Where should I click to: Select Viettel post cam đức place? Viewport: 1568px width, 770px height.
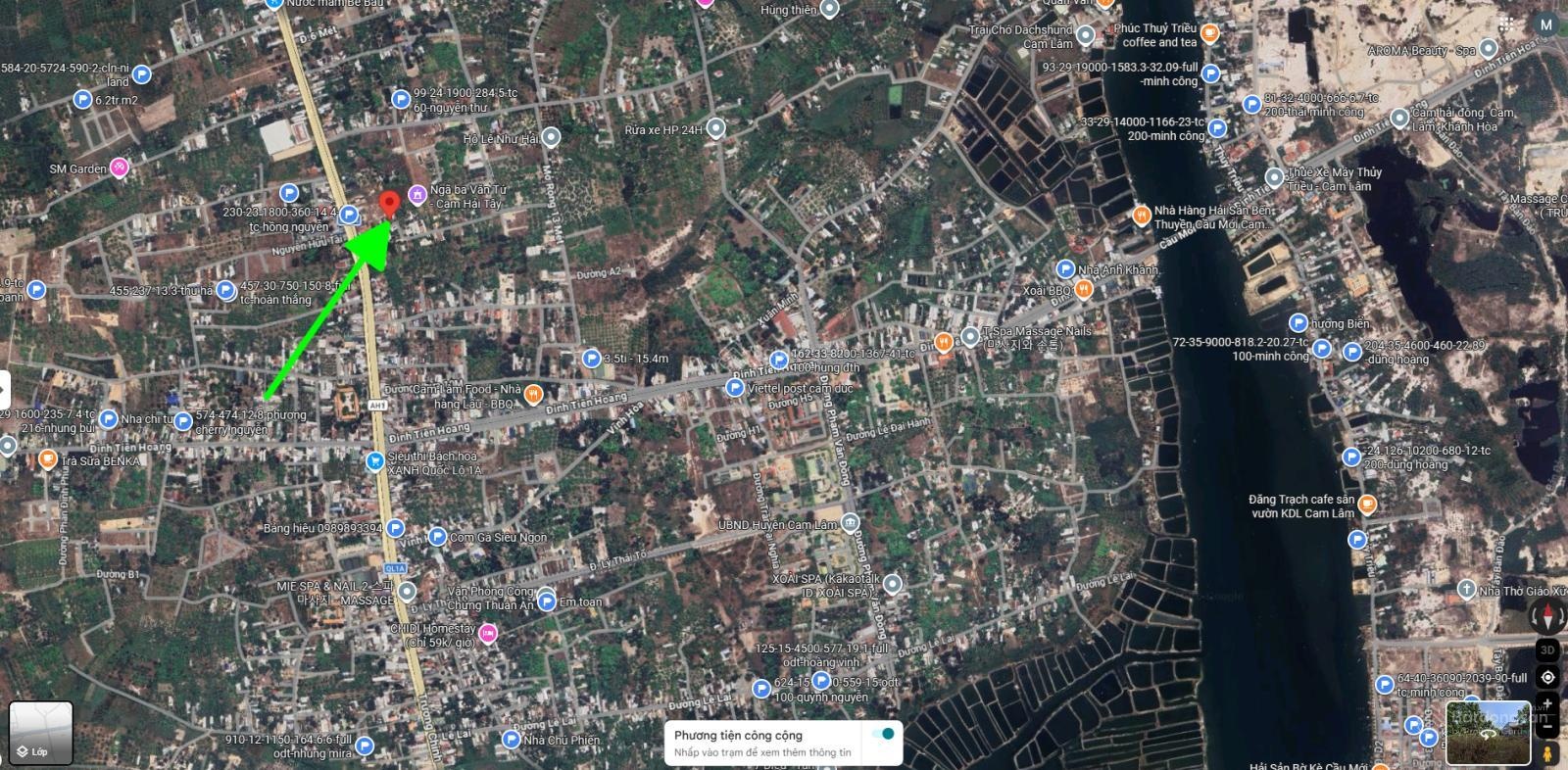(734, 388)
